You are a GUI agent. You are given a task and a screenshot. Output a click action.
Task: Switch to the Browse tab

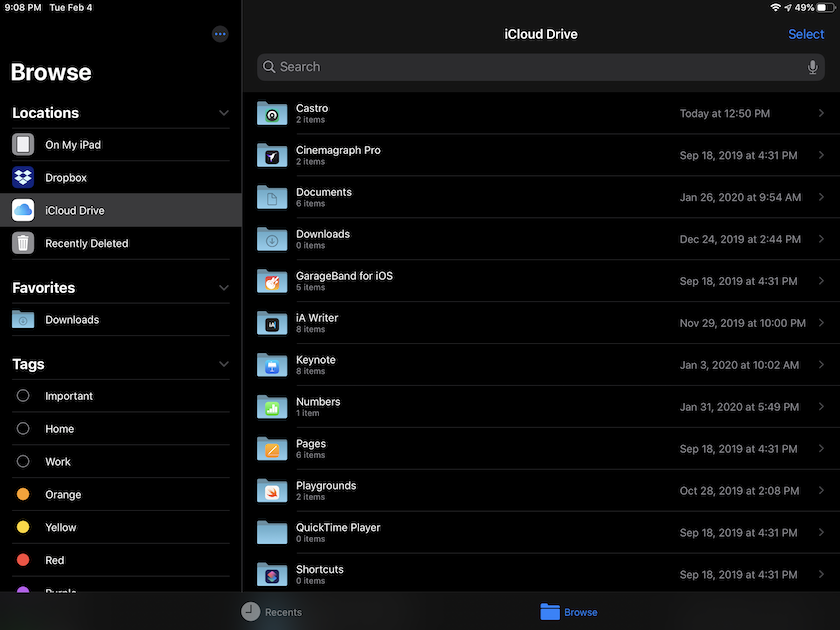coord(569,612)
